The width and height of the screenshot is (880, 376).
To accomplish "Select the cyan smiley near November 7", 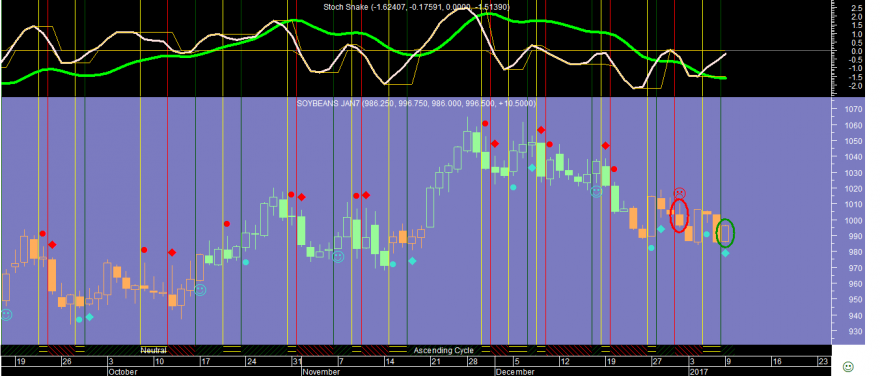I will [x=338, y=256].
